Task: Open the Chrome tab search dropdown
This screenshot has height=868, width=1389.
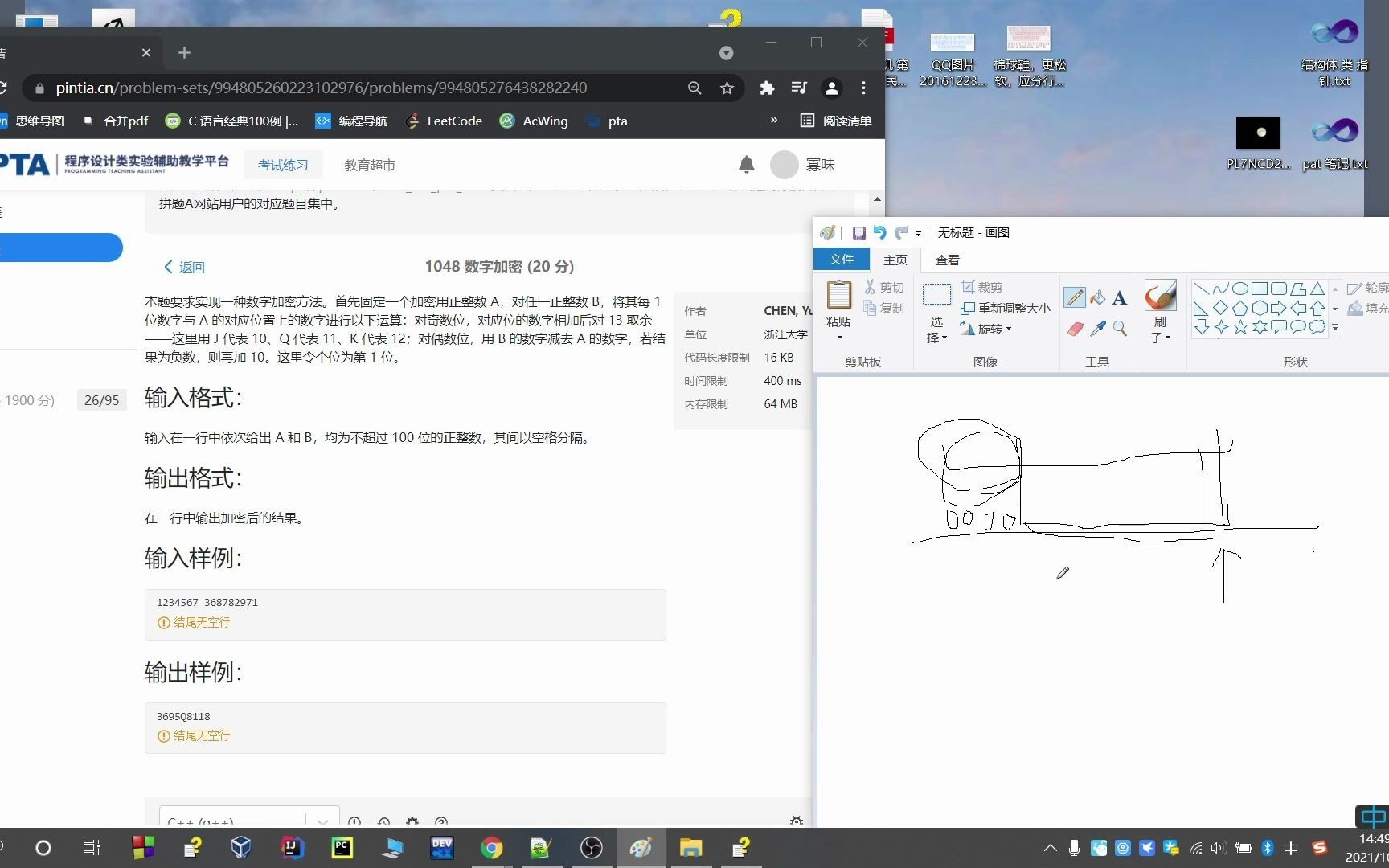Action: click(727, 53)
